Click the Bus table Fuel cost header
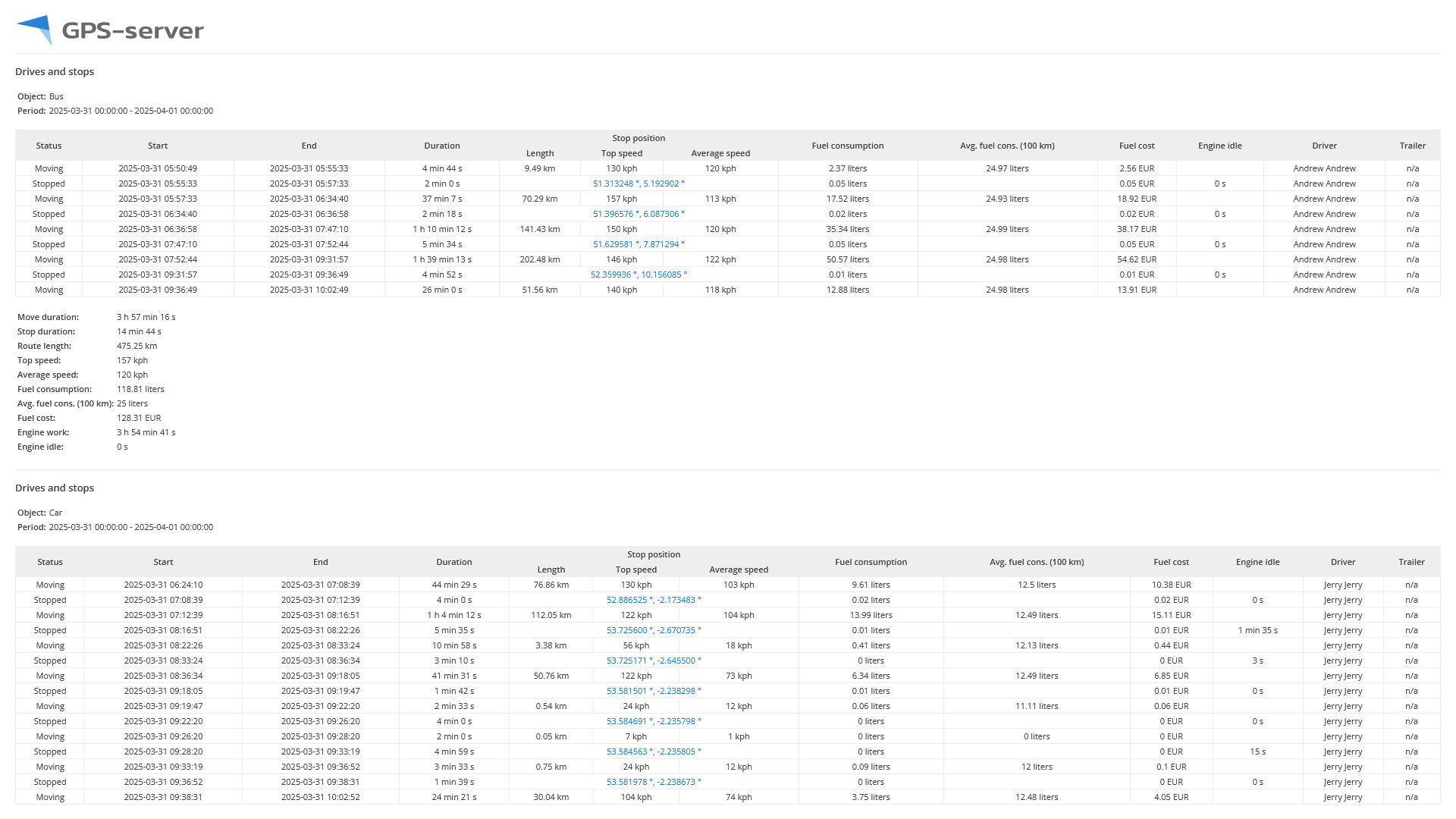This screenshot has height=819, width=1456. tap(1136, 146)
